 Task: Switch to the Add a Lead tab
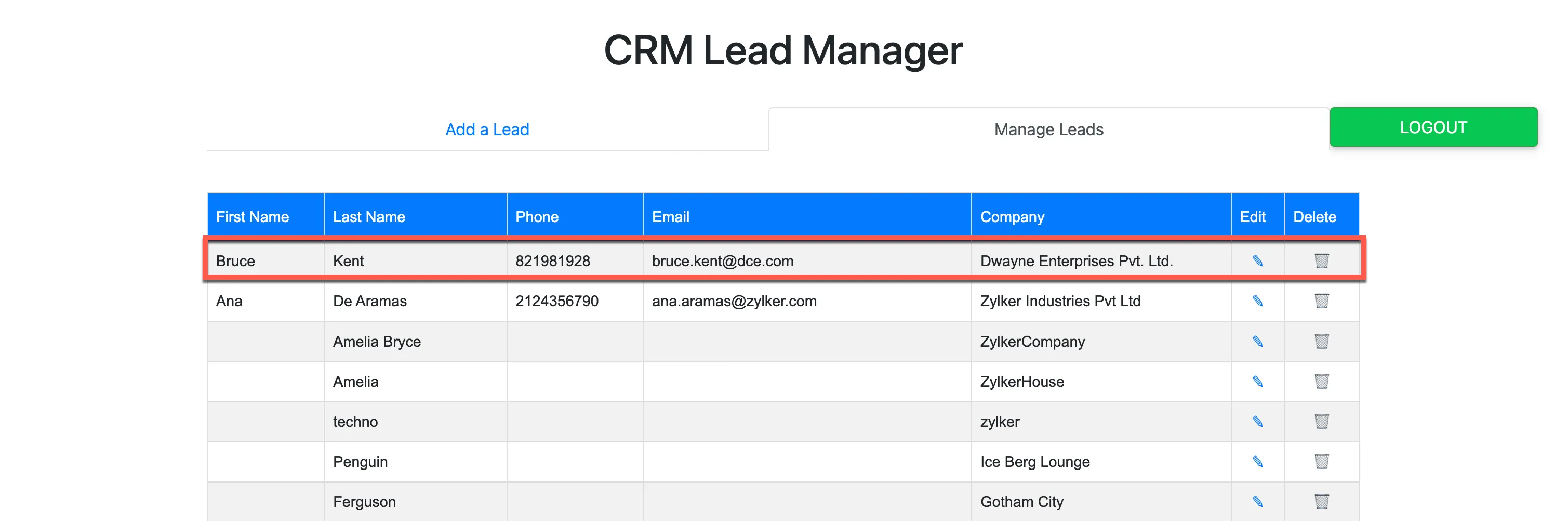487,129
